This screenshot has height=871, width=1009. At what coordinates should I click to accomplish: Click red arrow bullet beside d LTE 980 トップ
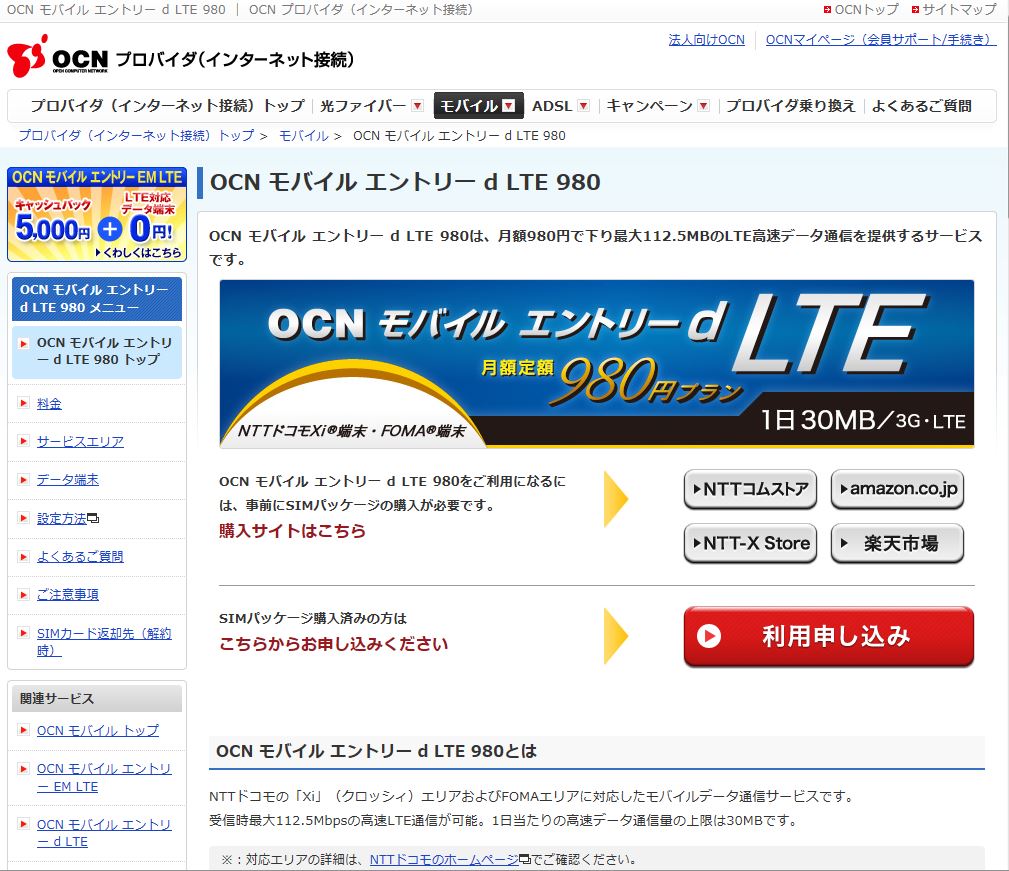click(24, 344)
